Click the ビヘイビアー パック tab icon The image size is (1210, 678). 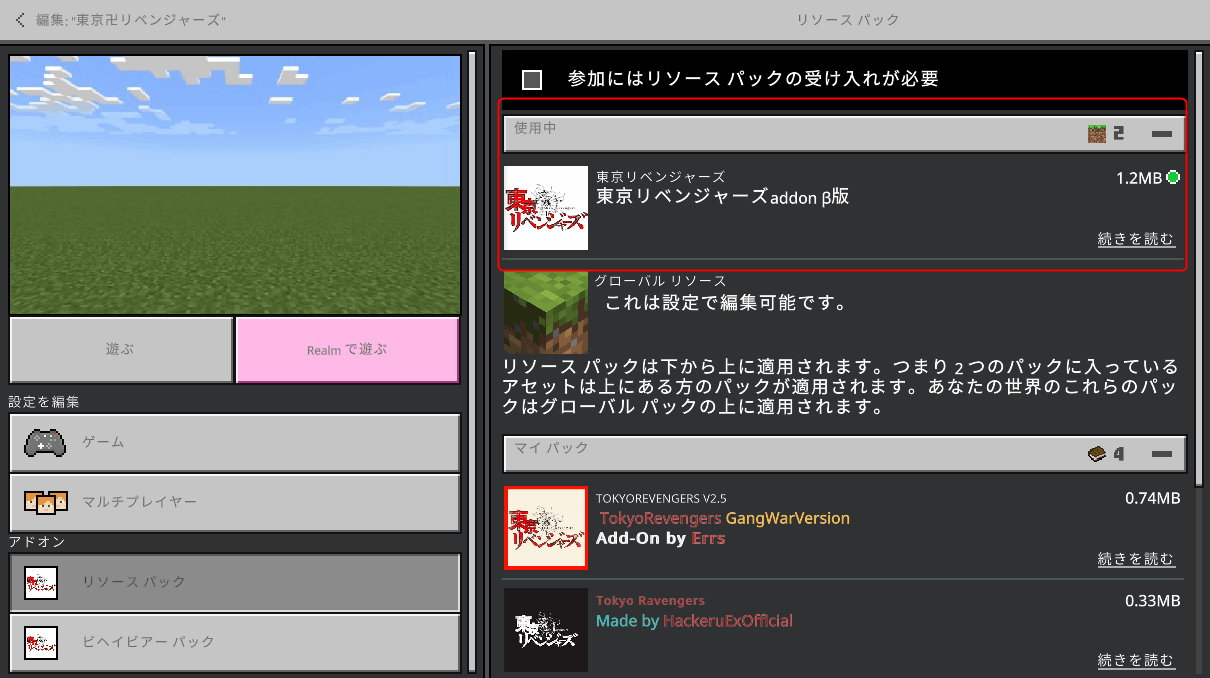41,642
